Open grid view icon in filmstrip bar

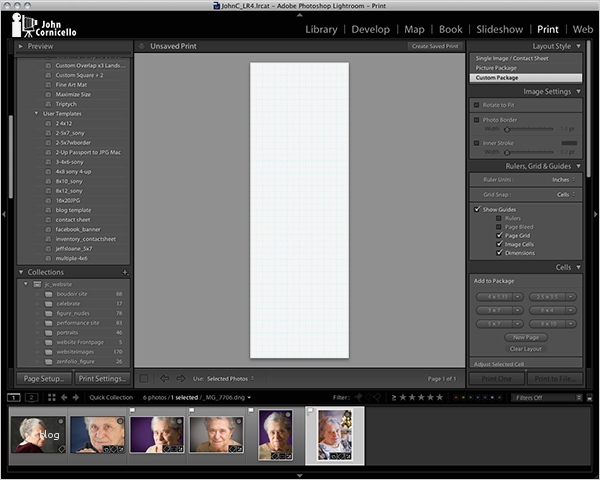(52, 398)
